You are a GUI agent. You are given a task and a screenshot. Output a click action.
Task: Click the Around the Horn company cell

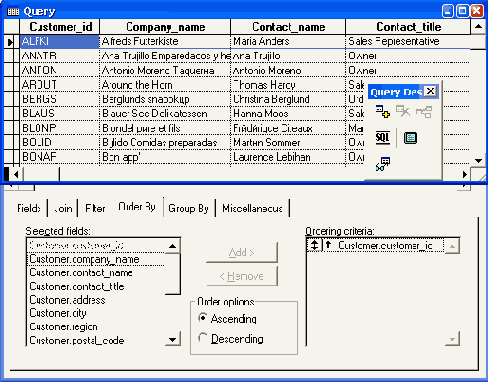tap(165, 85)
